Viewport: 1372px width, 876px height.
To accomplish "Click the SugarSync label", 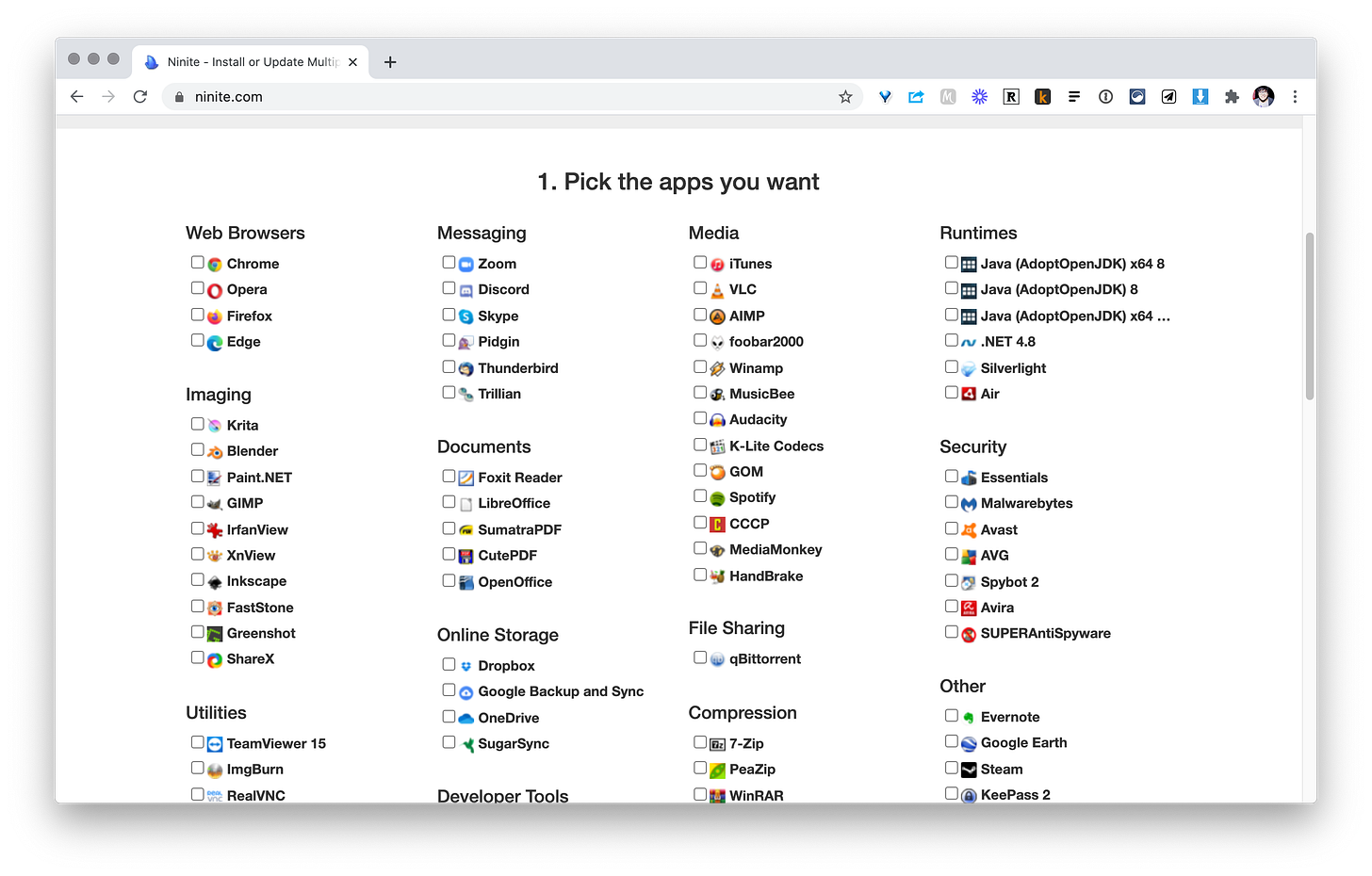I will [x=514, y=743].
